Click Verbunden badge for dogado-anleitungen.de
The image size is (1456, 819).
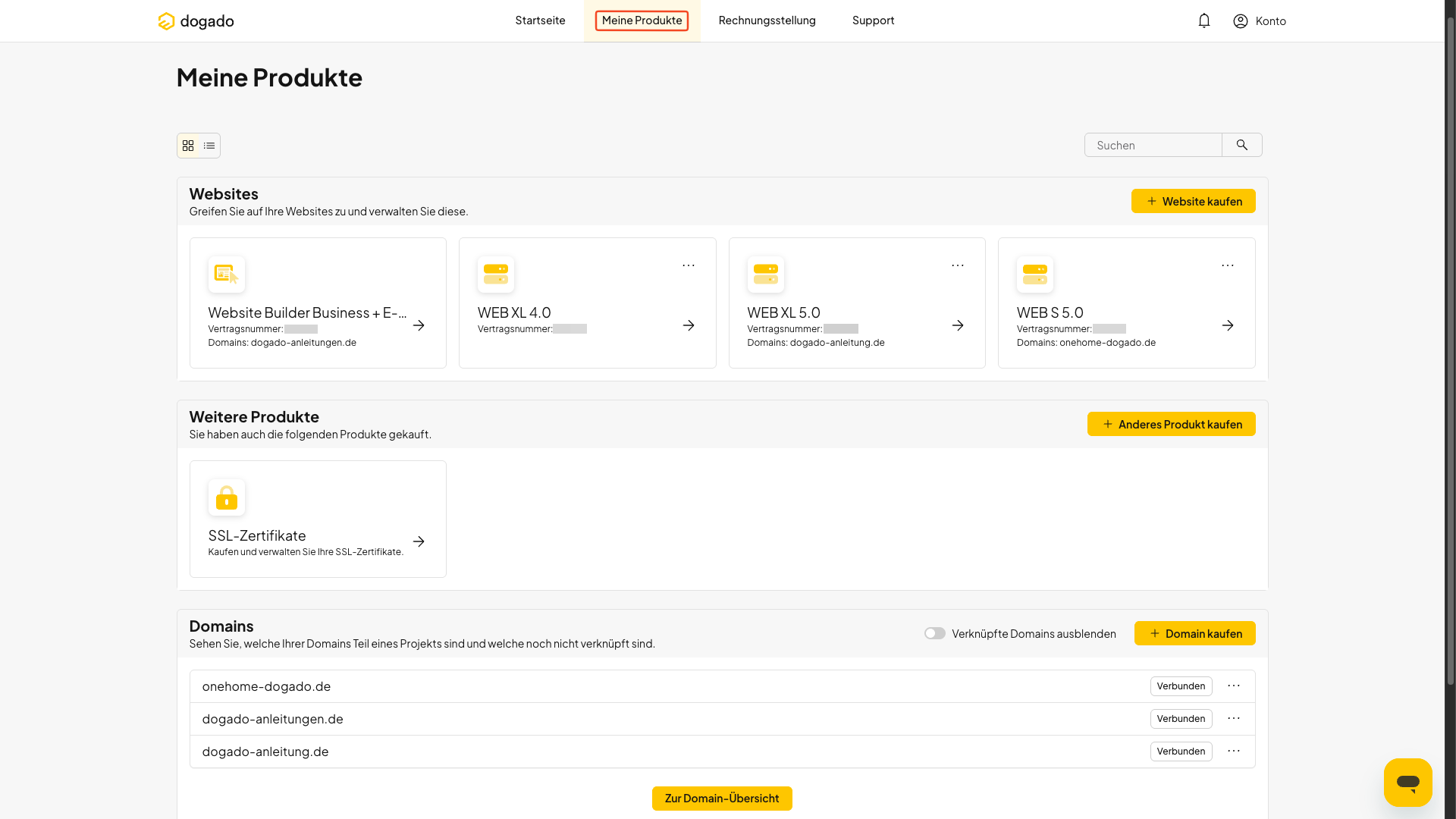(1181, 719)
